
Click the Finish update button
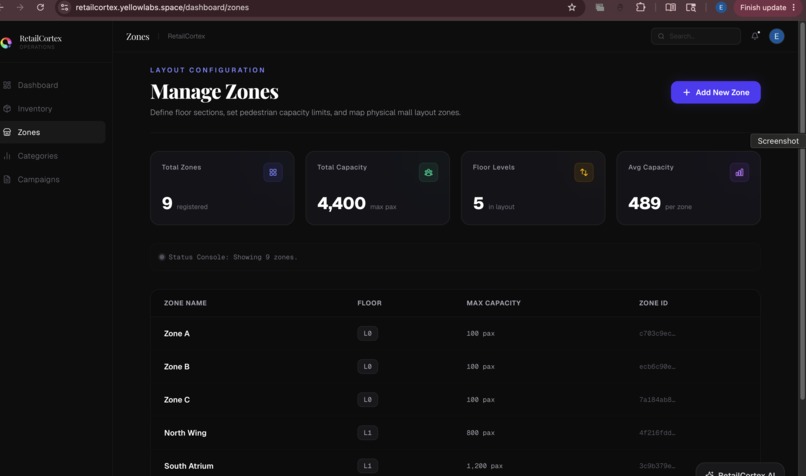(767, 7)
